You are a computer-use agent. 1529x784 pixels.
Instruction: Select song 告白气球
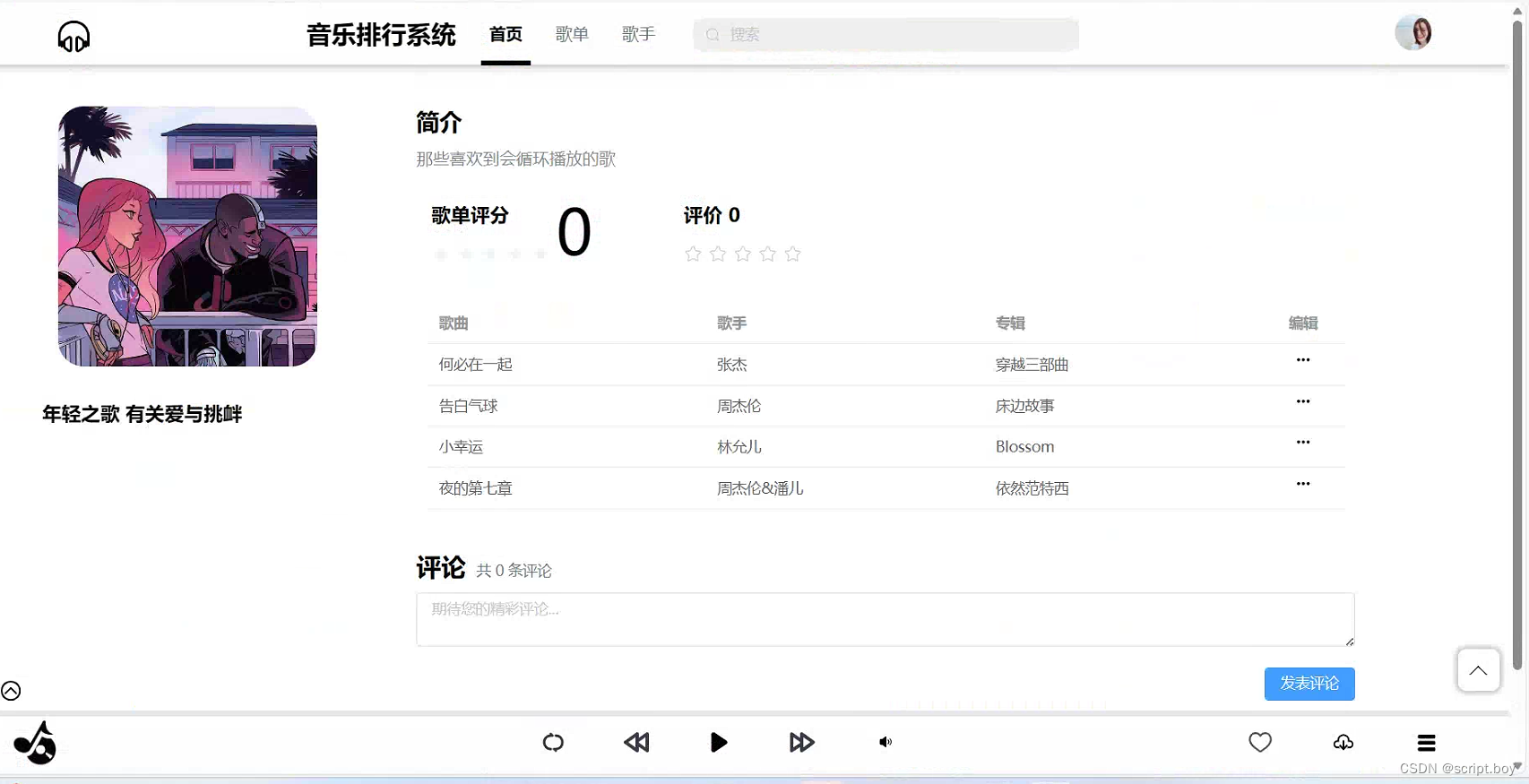[x=468, y=406]
